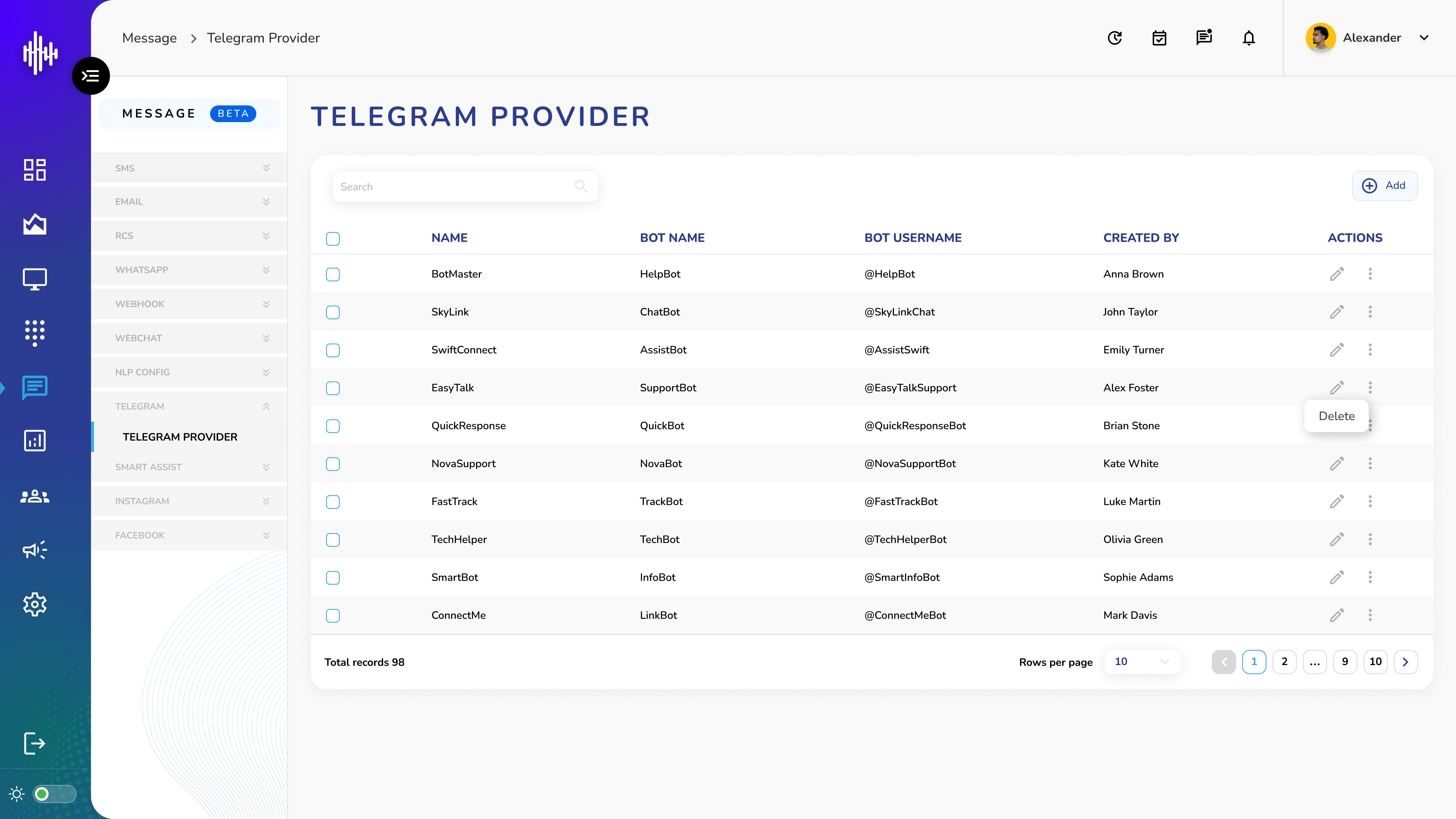
Task: Go to page 9 in pagination
Action: click(1345, 661)
